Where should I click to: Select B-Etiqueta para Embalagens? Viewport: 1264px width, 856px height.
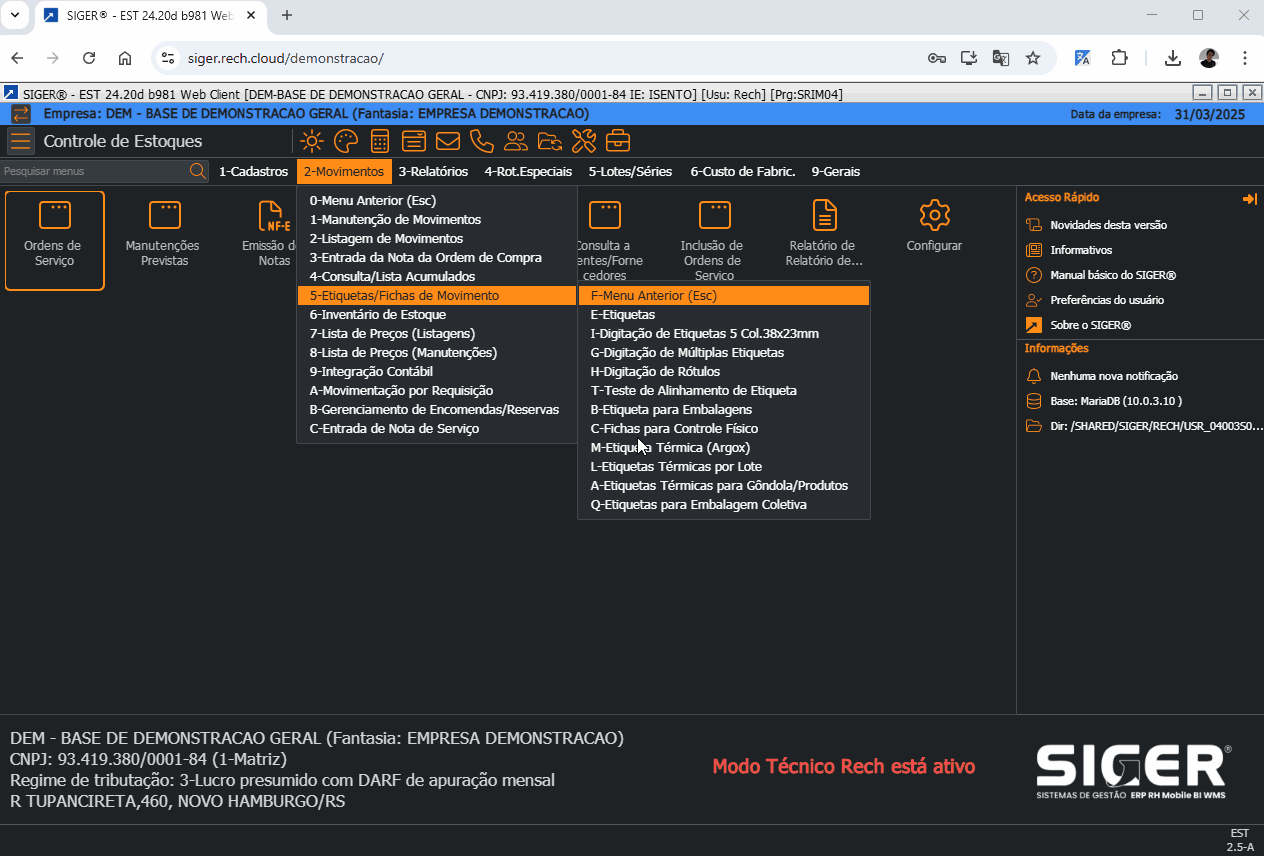724,409
